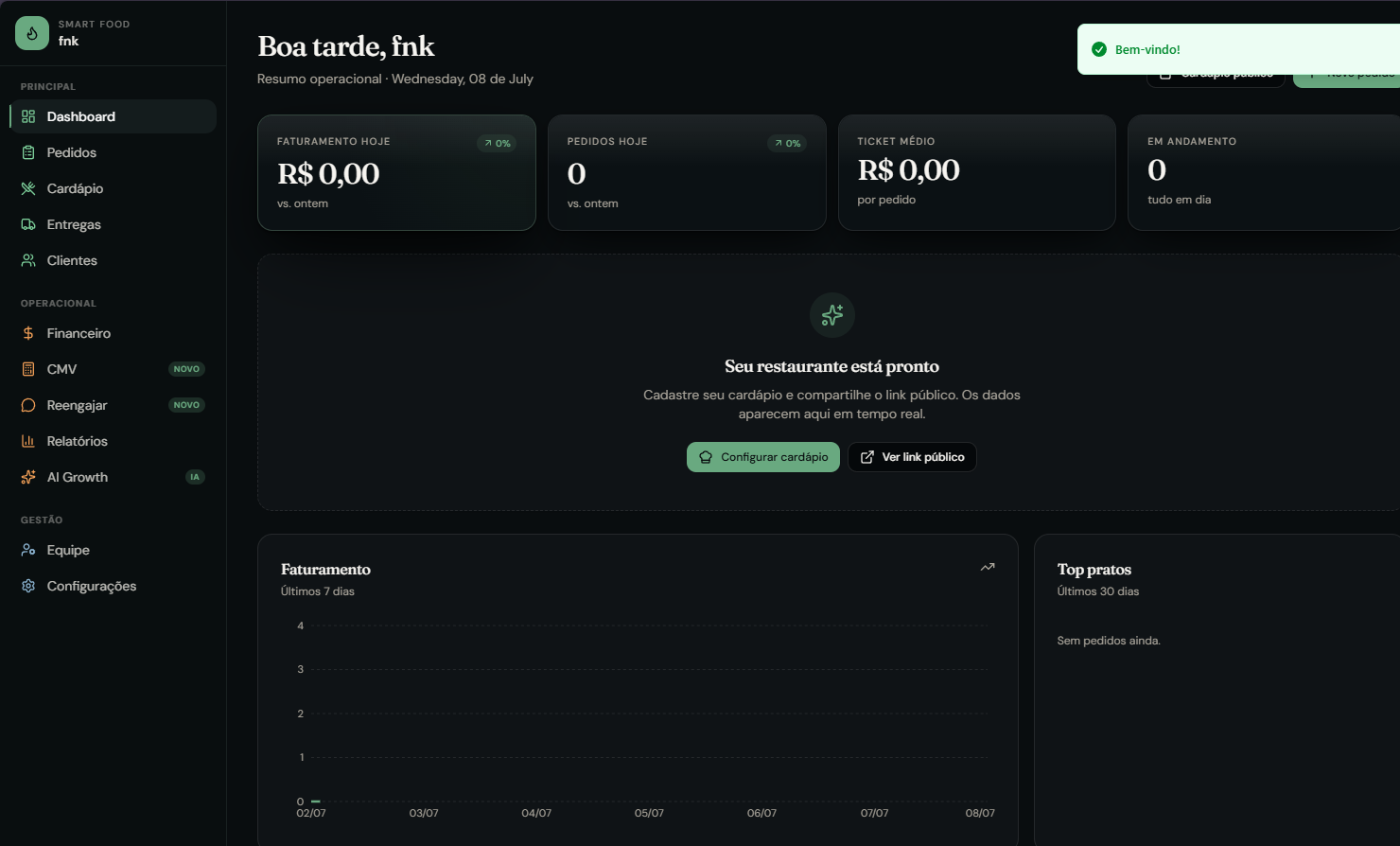Click the Últimos 30 dias subtitle
Image resolution: width=1400 pixels, height=846 pixels.
tap(1098, 591)
